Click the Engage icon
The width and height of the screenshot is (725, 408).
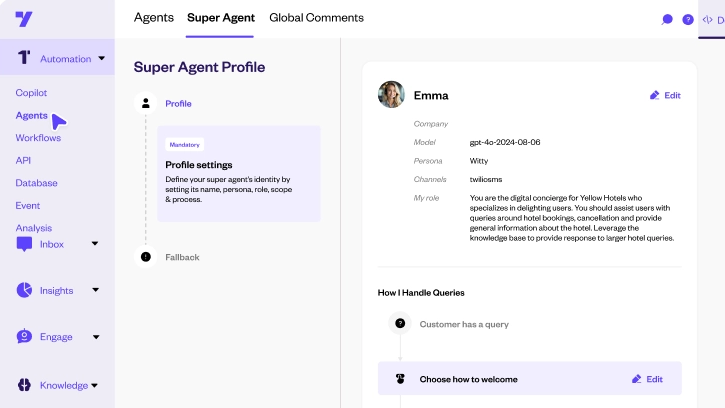tap(24, 336)
